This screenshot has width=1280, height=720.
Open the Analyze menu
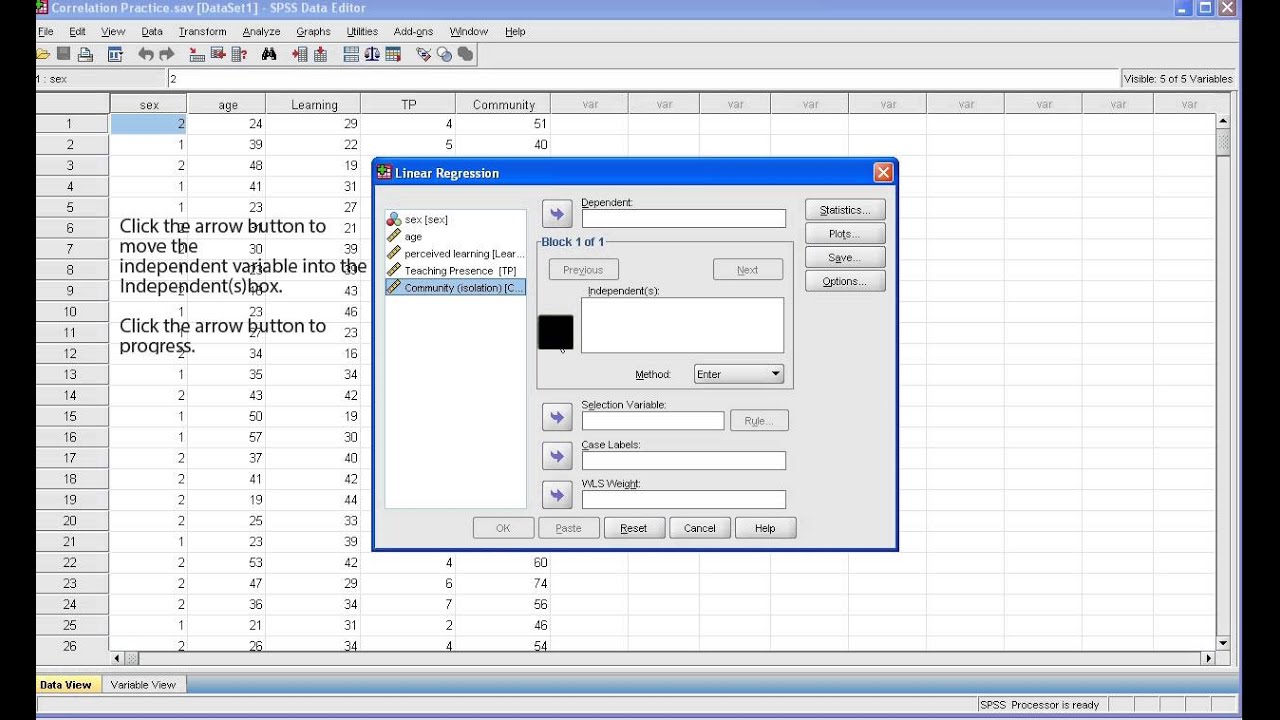[x=261, y=32]
